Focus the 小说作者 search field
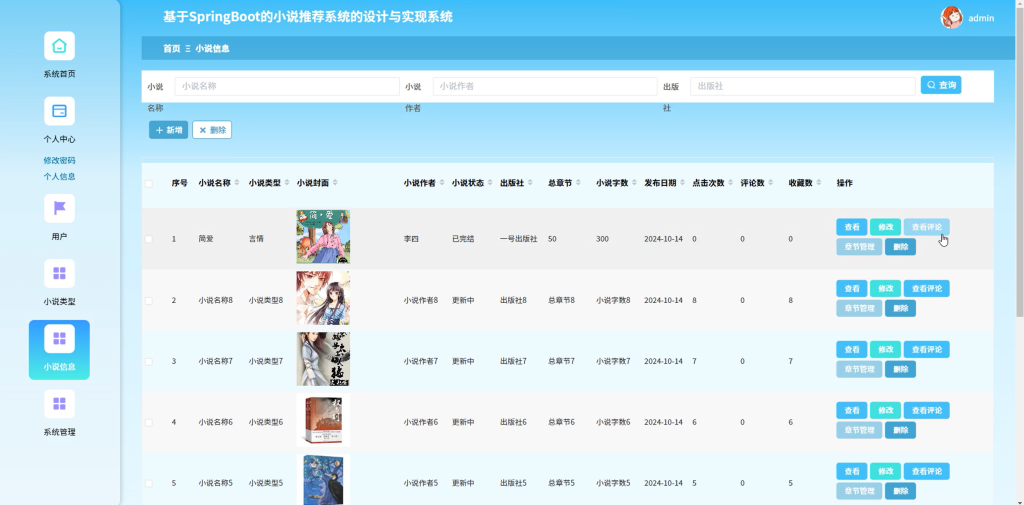This screenshot has height=505, width=1024. (545, 86)
